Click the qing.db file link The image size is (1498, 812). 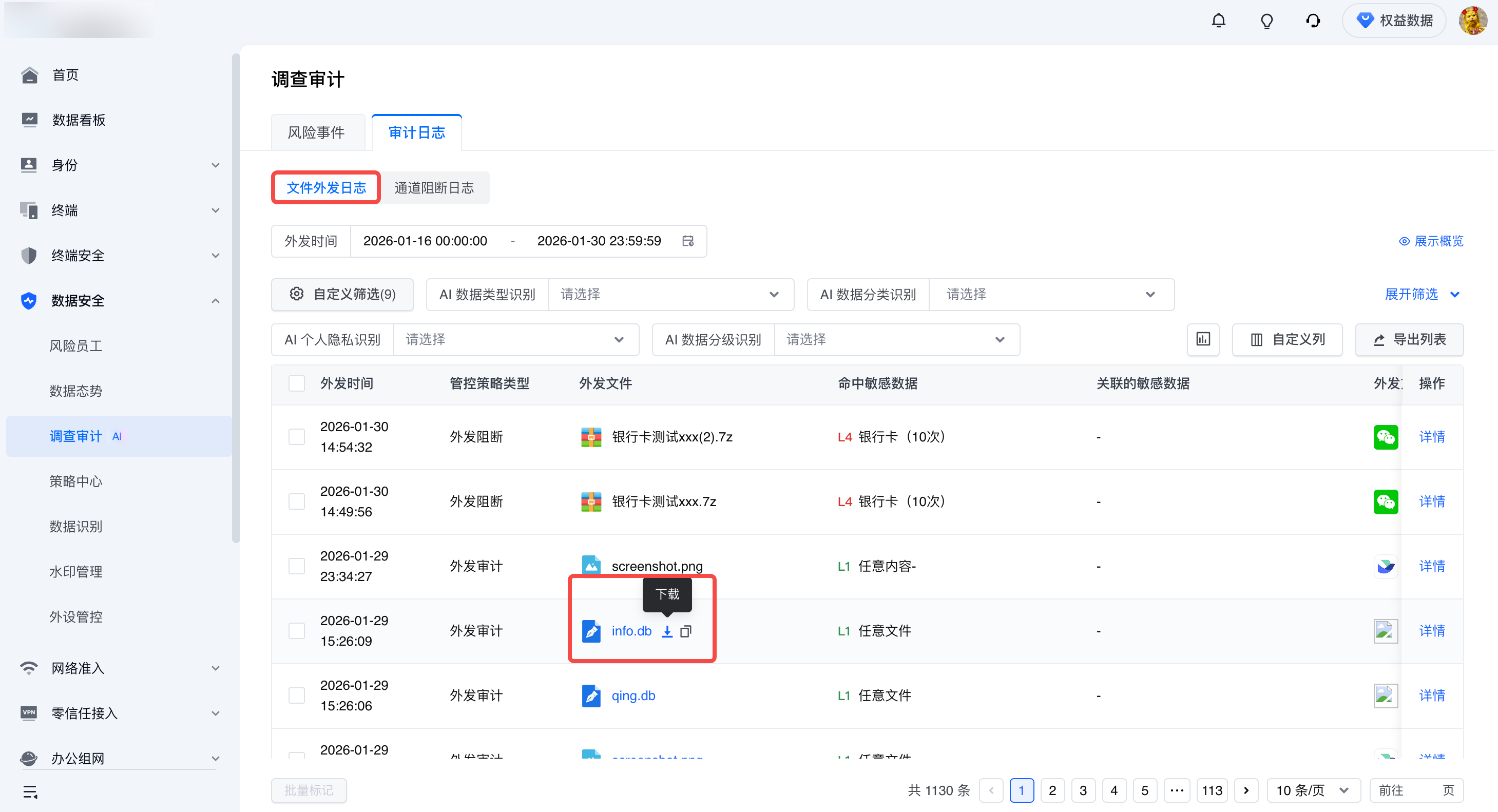(x=633, y=695)
